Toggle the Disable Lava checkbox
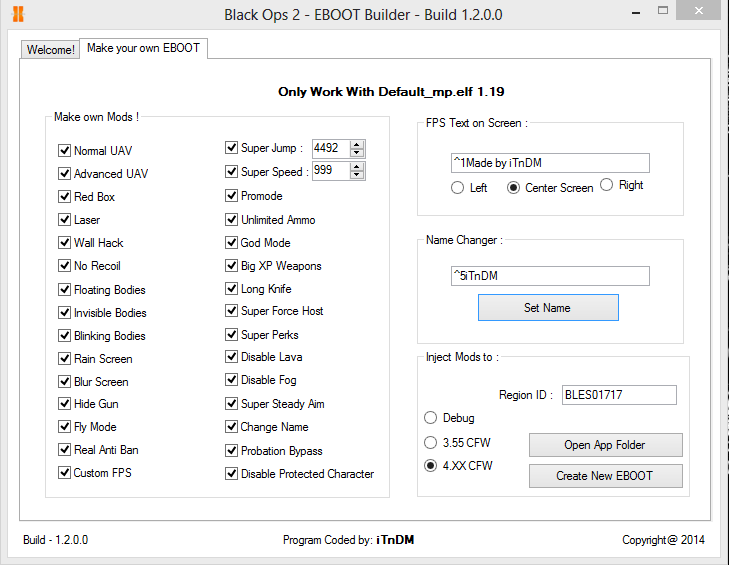Screen dimensions: 729x565 point(231,357)
